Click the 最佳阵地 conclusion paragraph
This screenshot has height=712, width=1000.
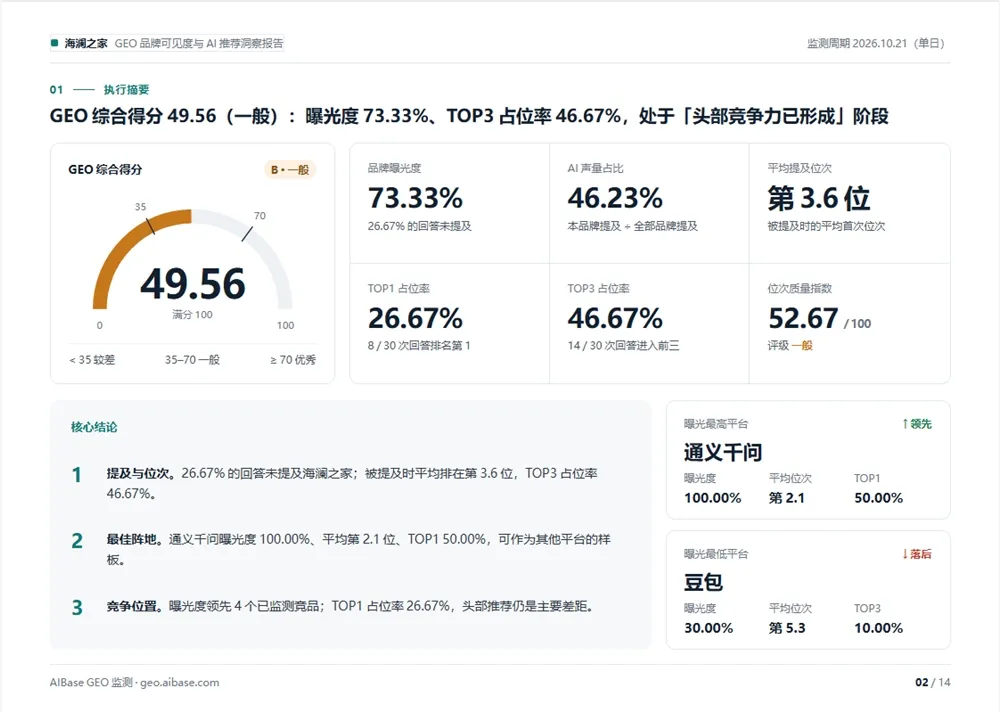pos(358,549)
